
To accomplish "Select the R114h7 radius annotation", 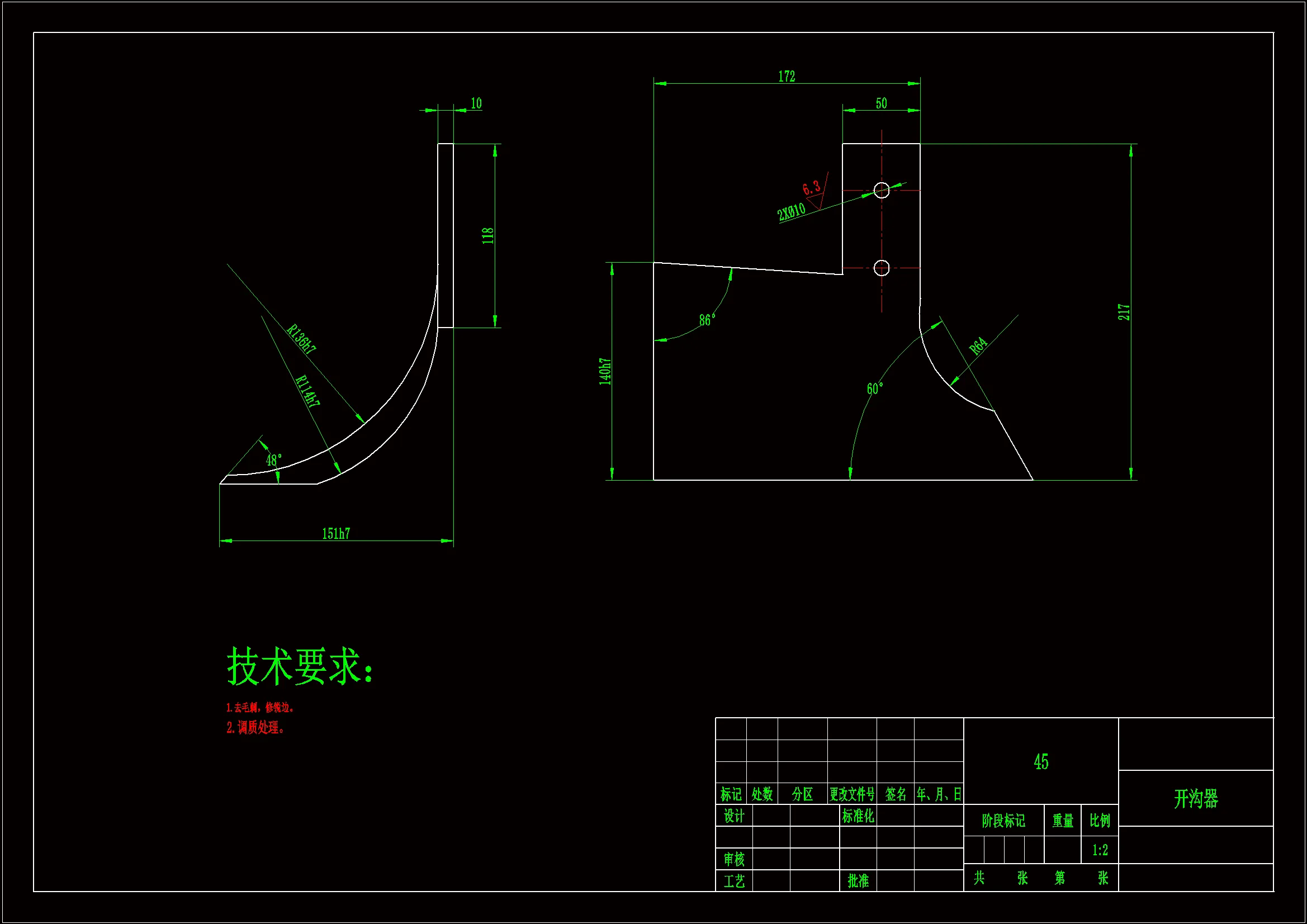I will [308, 391].
